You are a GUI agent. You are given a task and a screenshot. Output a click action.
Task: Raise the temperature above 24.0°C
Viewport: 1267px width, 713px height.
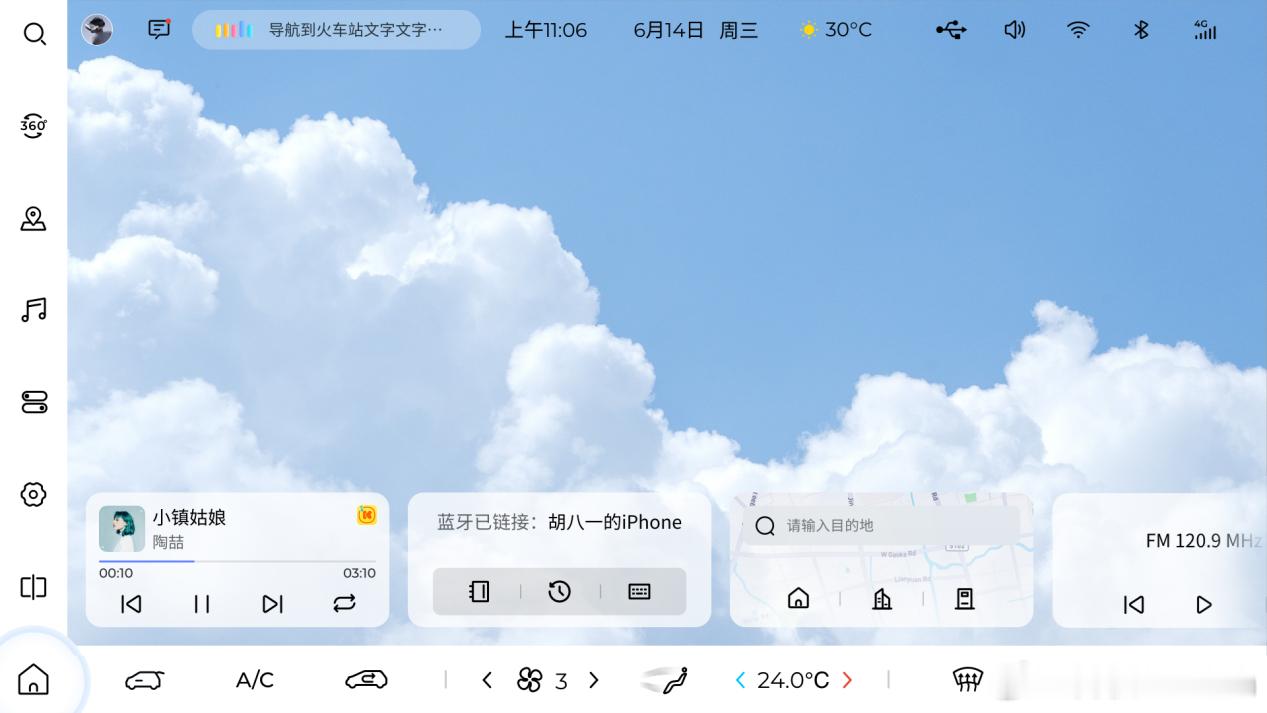click(x=847, y=680)
